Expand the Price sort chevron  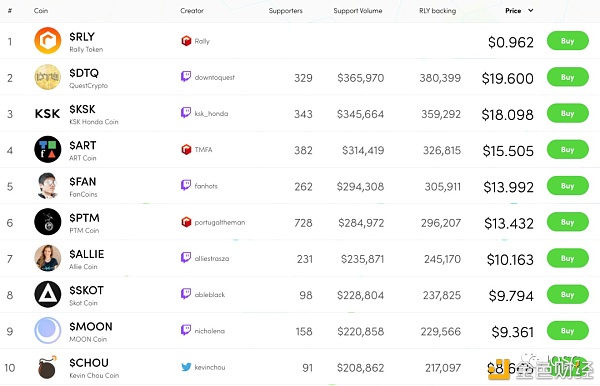tap(530, 11)
